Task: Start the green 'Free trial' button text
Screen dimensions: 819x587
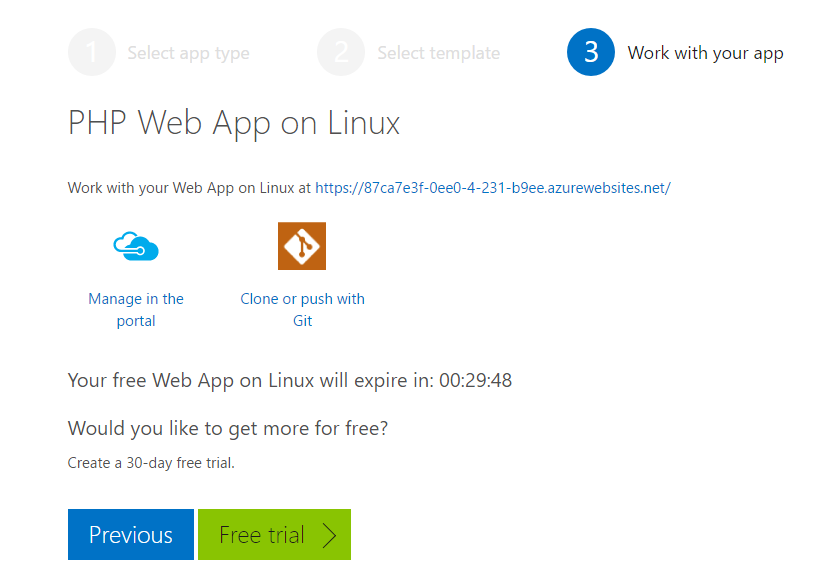Action: (x=261, y=535)
